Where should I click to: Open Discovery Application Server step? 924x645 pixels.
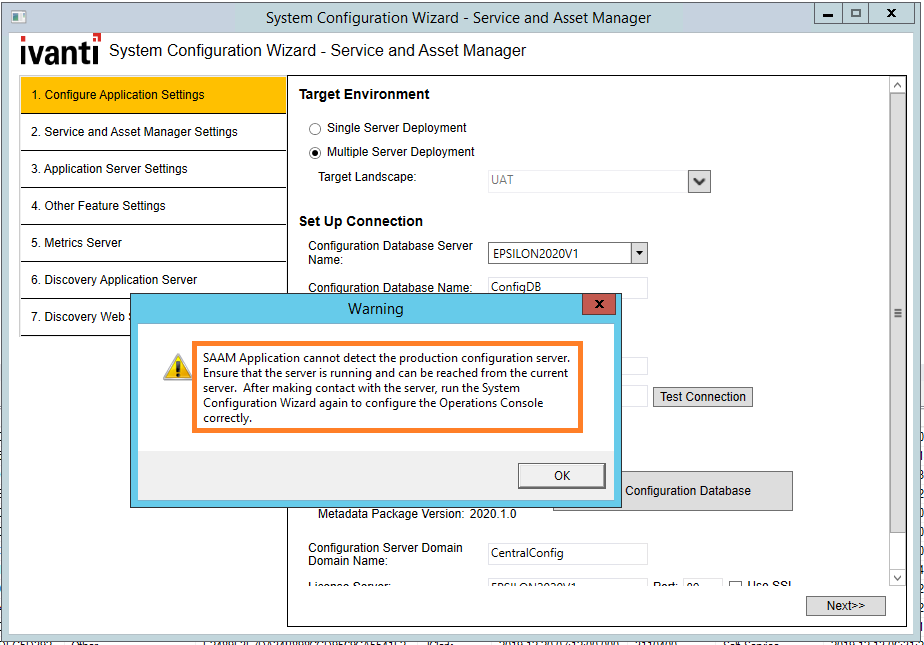[153, 280]
